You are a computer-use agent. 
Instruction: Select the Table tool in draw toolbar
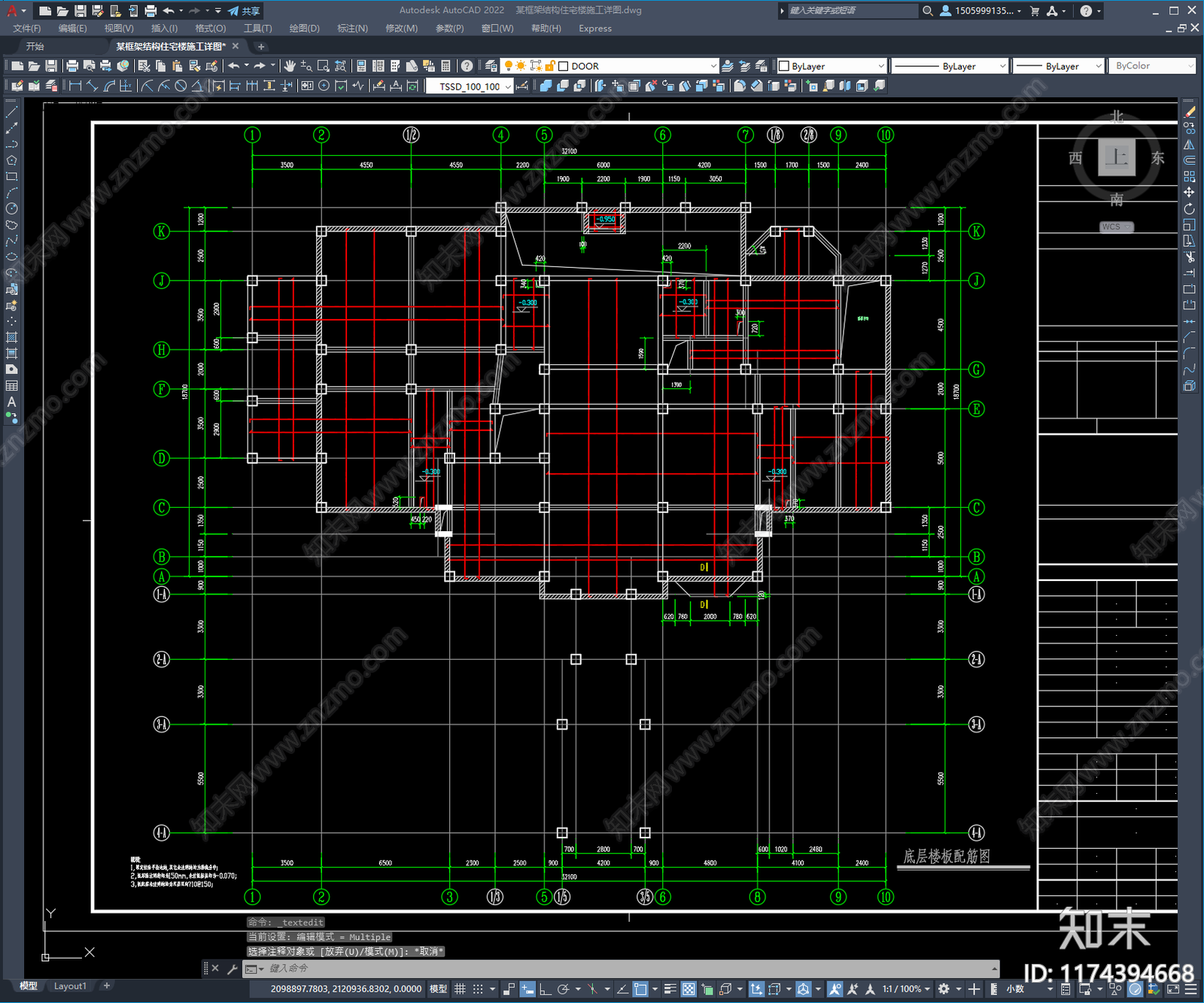coord(11,386)
